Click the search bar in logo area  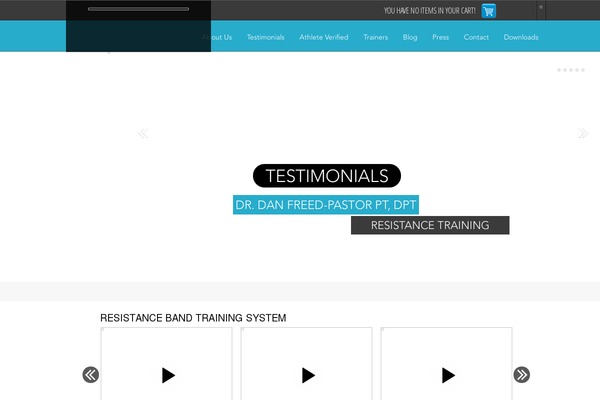138,9
